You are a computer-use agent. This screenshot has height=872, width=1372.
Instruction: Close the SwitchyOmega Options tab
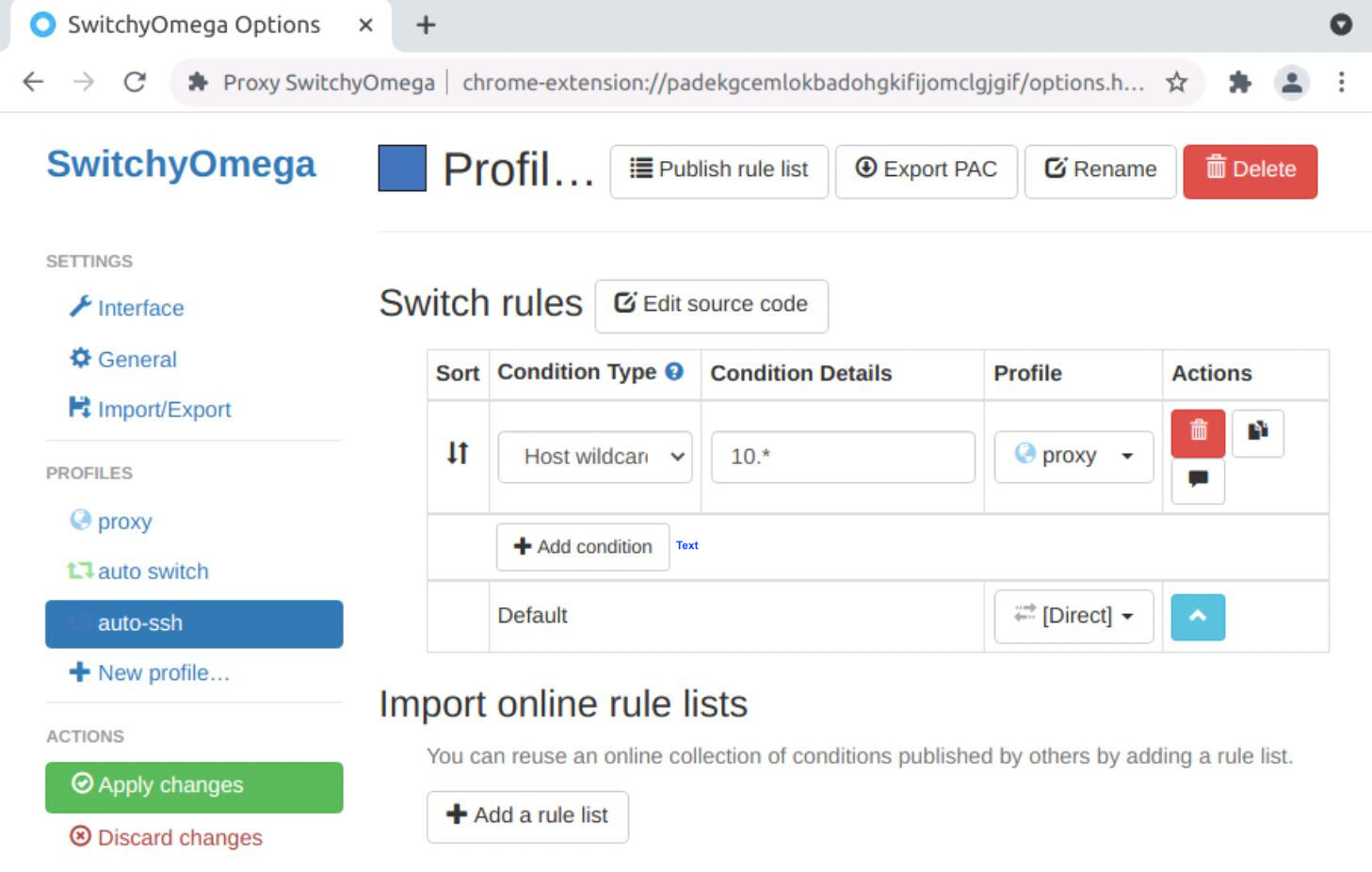click(x=365, y=25)
